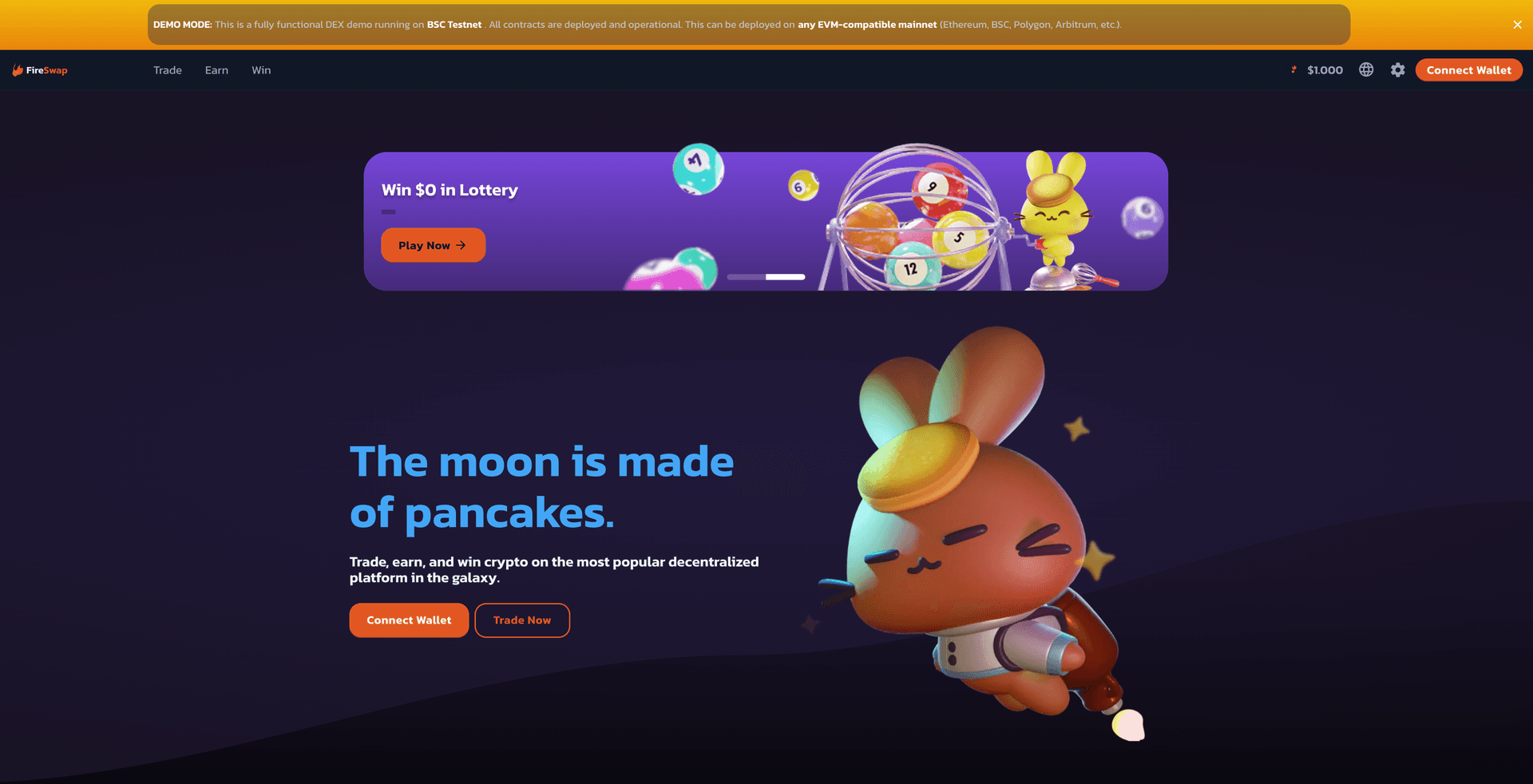Open the settings gear icon
Screen dimensions: 1533x784
(1397, 70)
